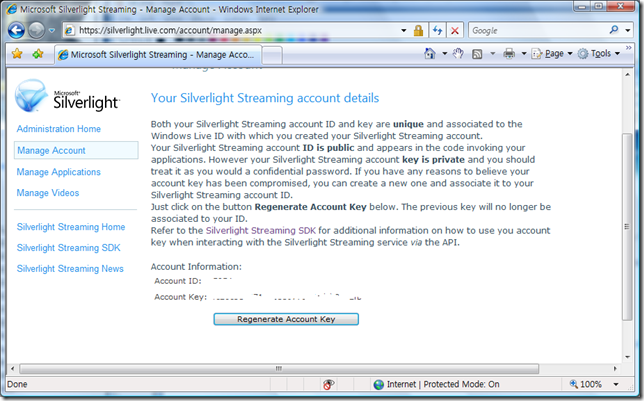Click the 'Your Silverlight Streaming account details' heading

click(x=265, y=98)
